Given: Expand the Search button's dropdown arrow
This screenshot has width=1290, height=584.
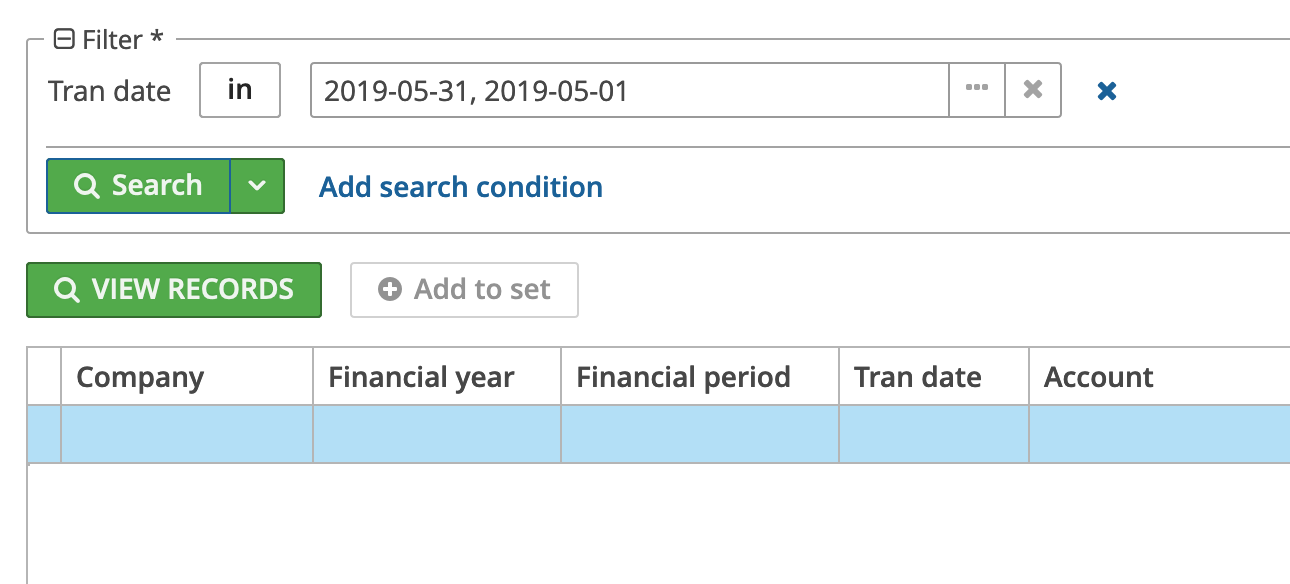Looking at the screenshot, I should 258,186.
